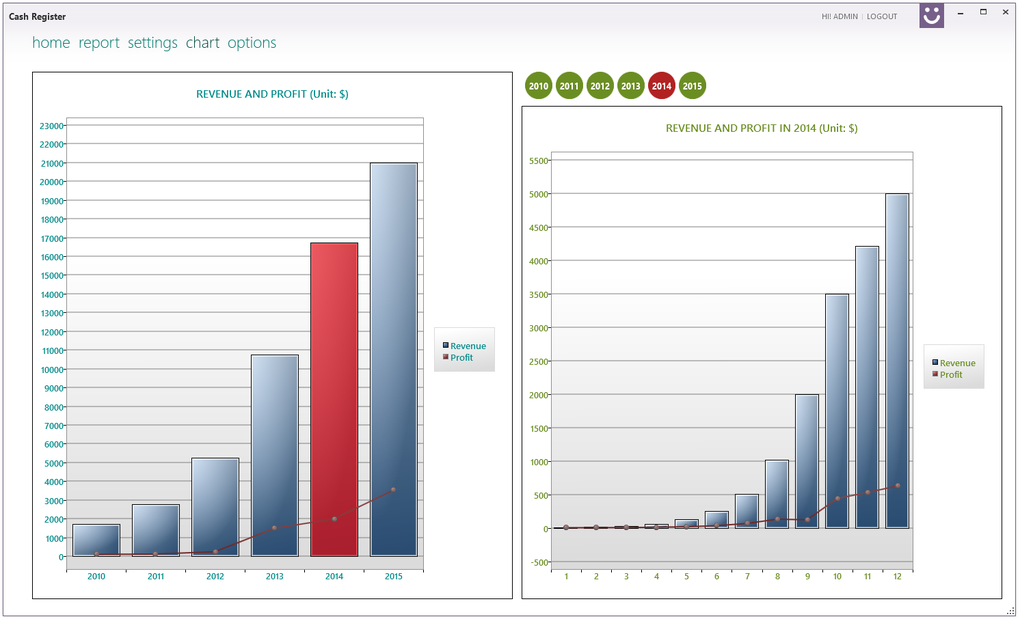Select the 2010 year circle button

[539, 86]
